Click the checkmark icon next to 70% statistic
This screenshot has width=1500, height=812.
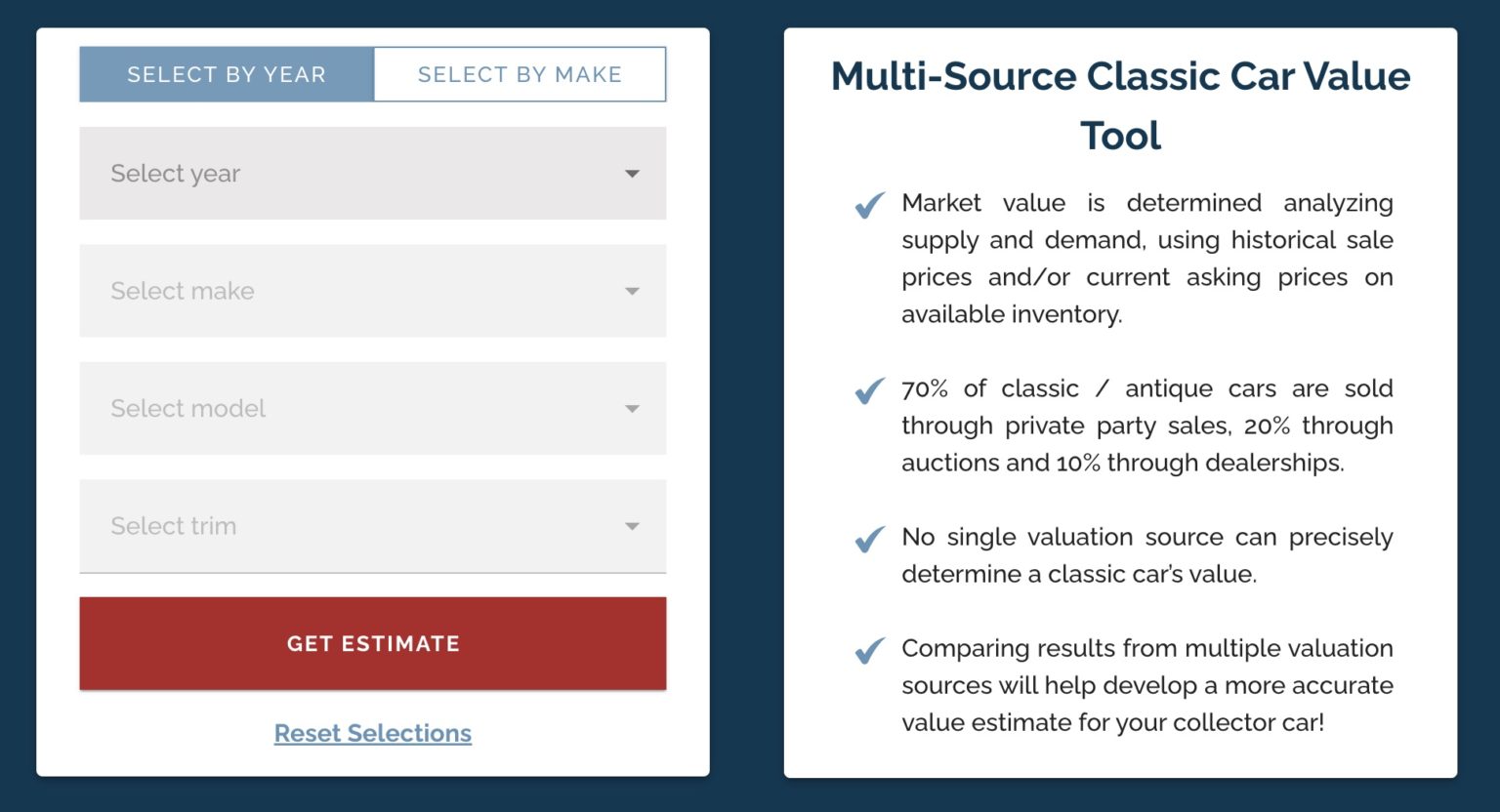click(x=867, y=392)
